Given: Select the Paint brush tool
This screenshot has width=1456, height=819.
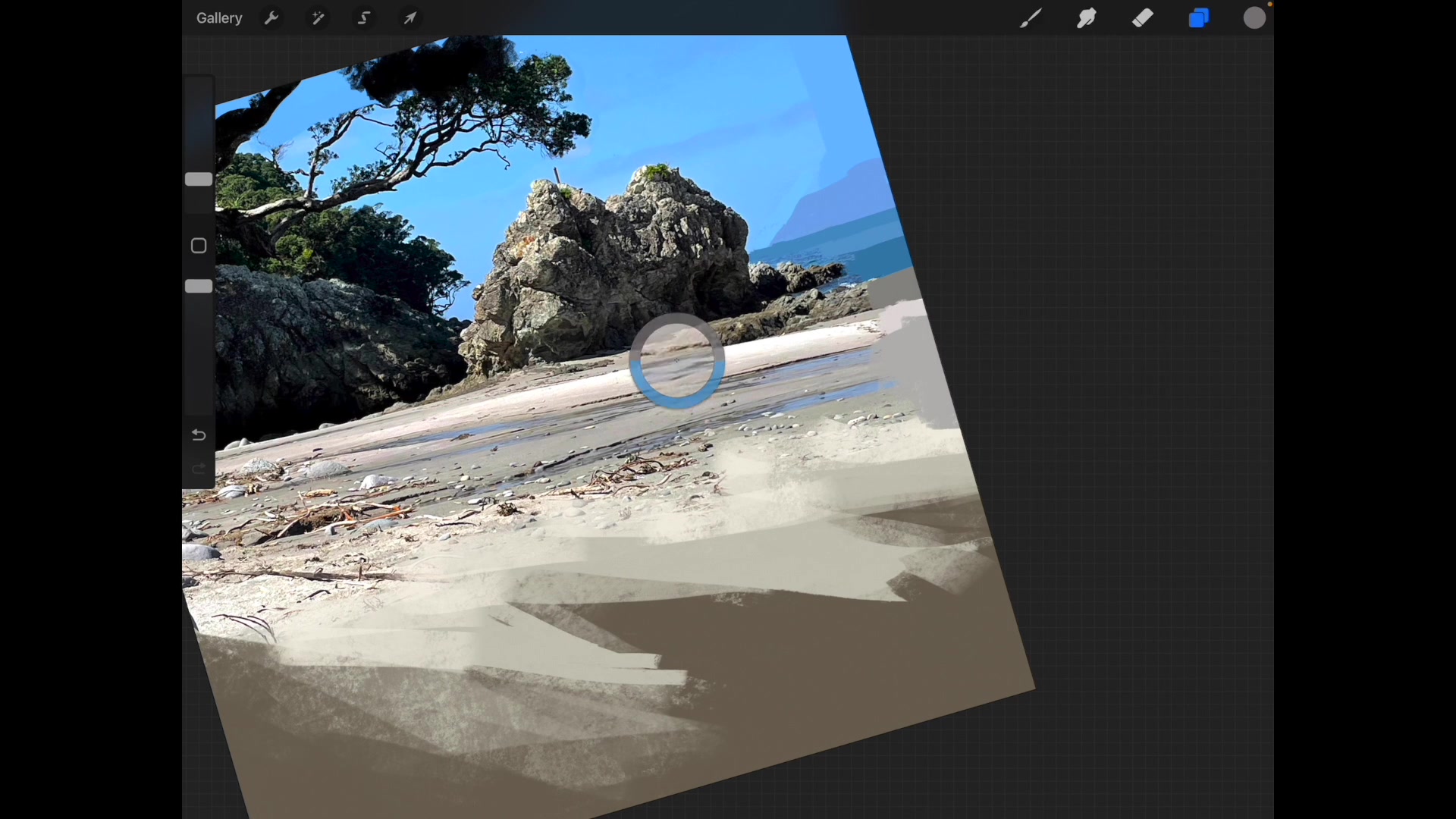Looking at the screenshot, I should point(1030,18).
